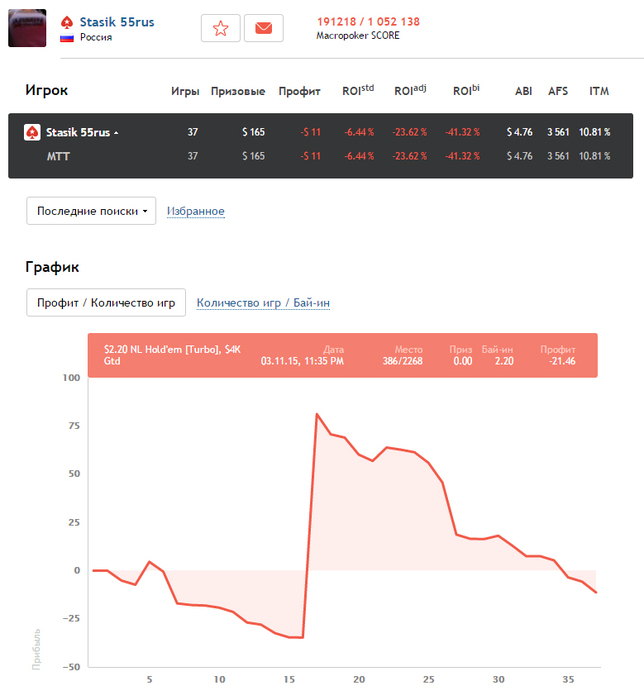644x700 pixels.
Task: Select the Профит / Количество игр tab
Action: 106,303
